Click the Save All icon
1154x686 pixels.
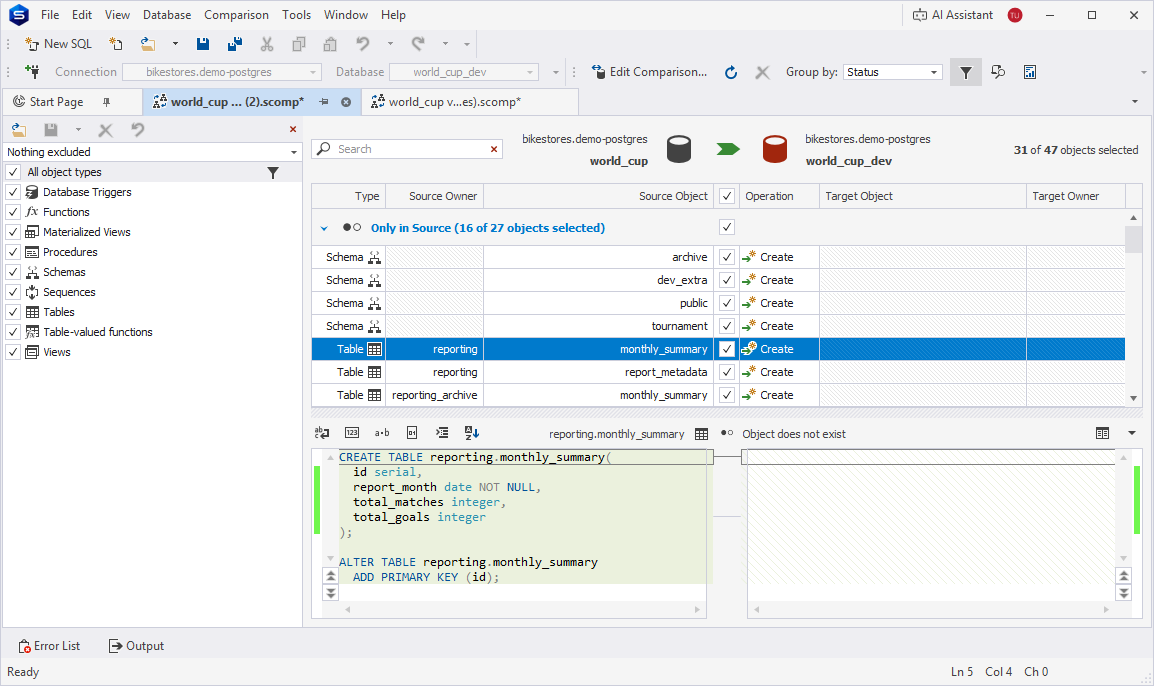[x=235, y=44]
